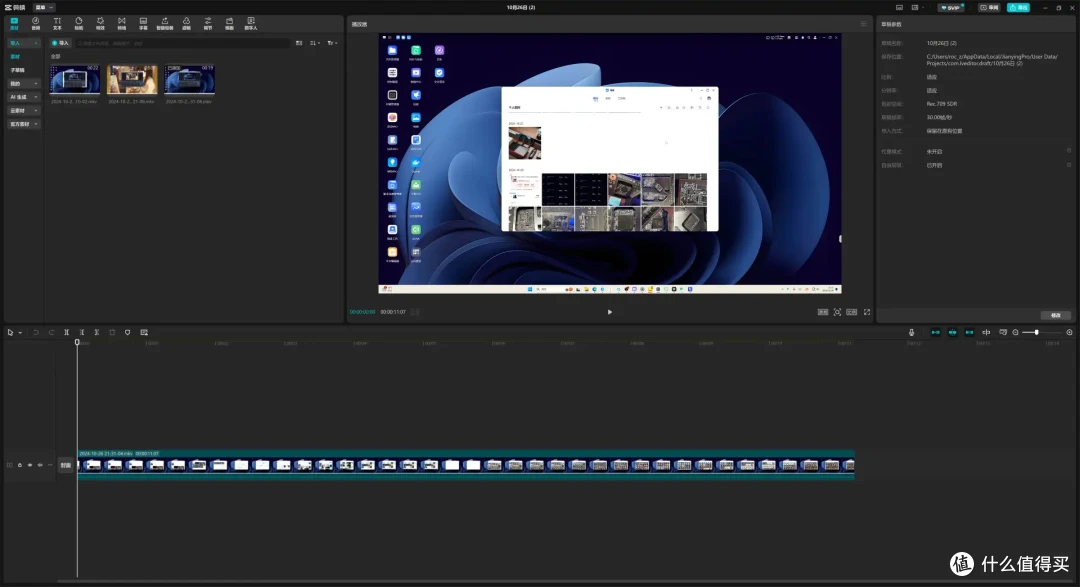
Task: Trim clip right of playhead
Action: (97, 332)
